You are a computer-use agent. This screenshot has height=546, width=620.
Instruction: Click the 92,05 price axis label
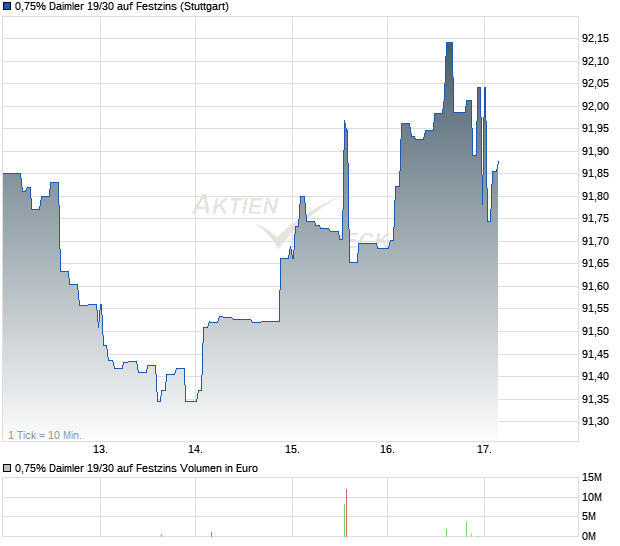(x=595, y=83)
